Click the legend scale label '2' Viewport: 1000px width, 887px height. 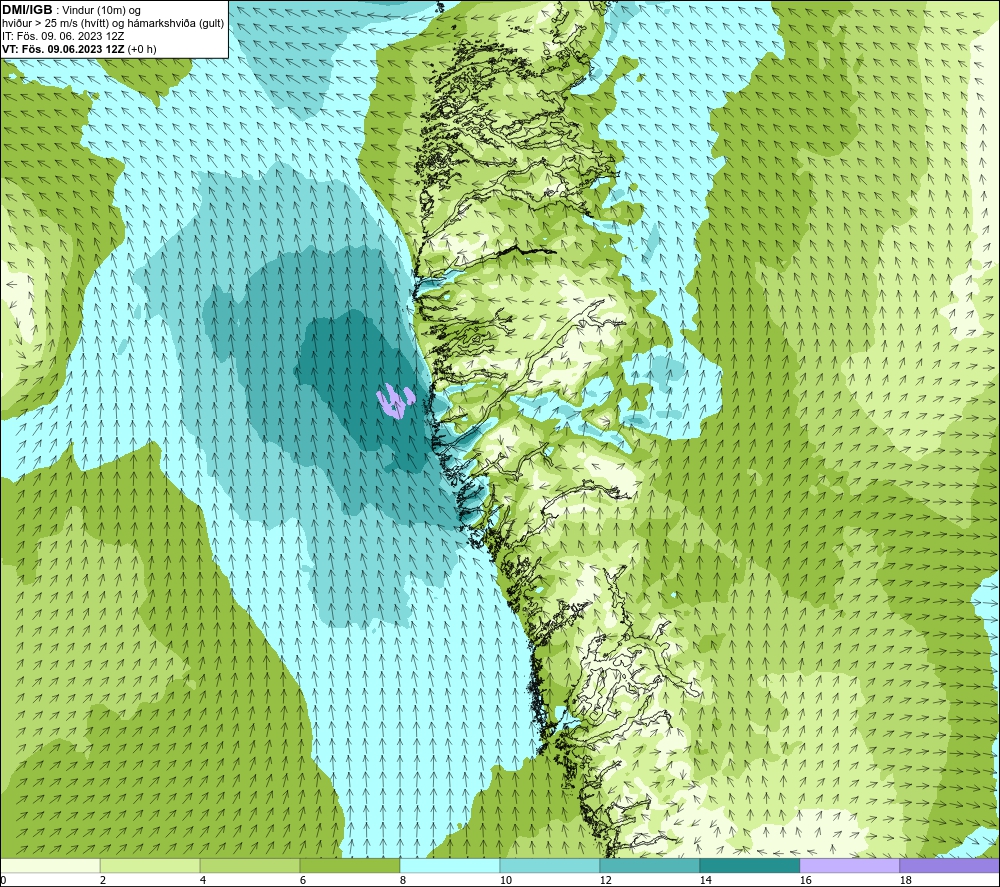[103, 881]
